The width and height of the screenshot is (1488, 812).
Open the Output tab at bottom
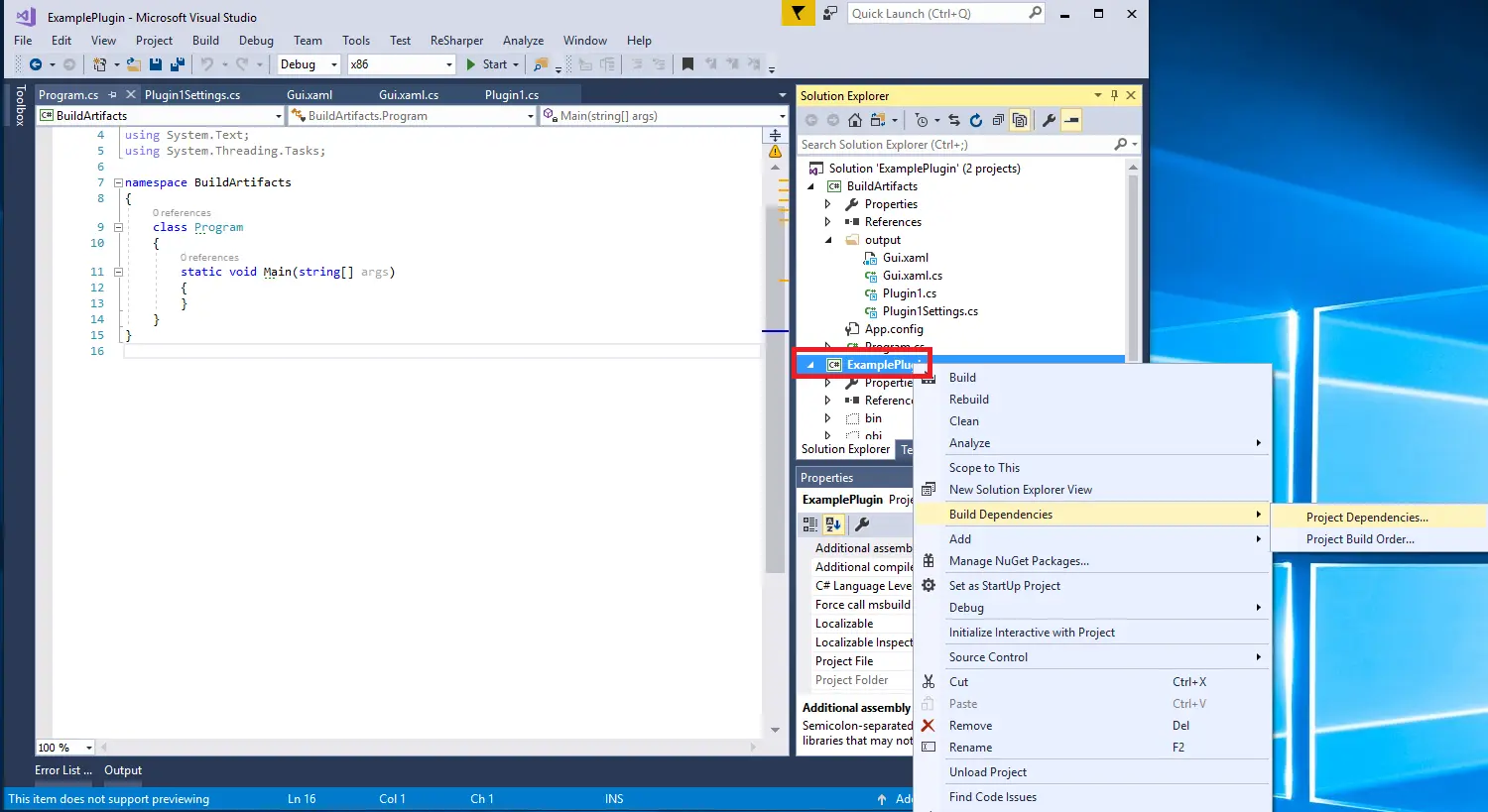pos(123,770)
